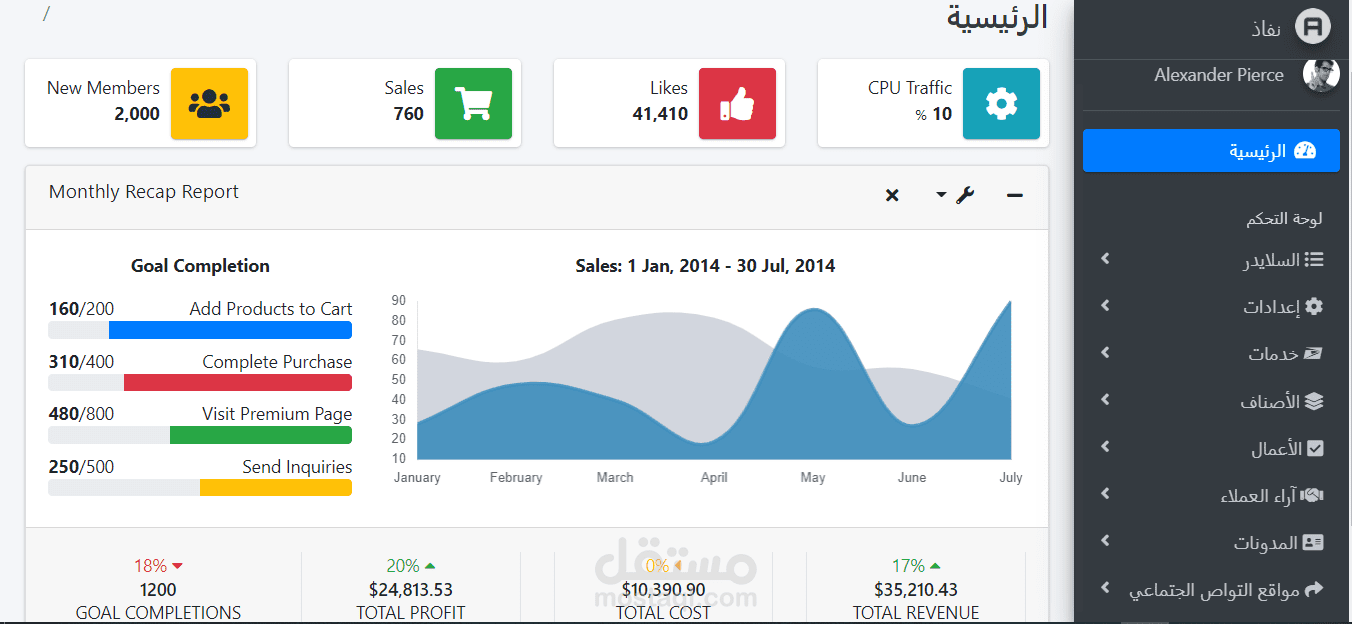Viewport: 1352px width, 624px height.
Task: Click the نفاذ brand name link
Action: [x=1265, y=28]
